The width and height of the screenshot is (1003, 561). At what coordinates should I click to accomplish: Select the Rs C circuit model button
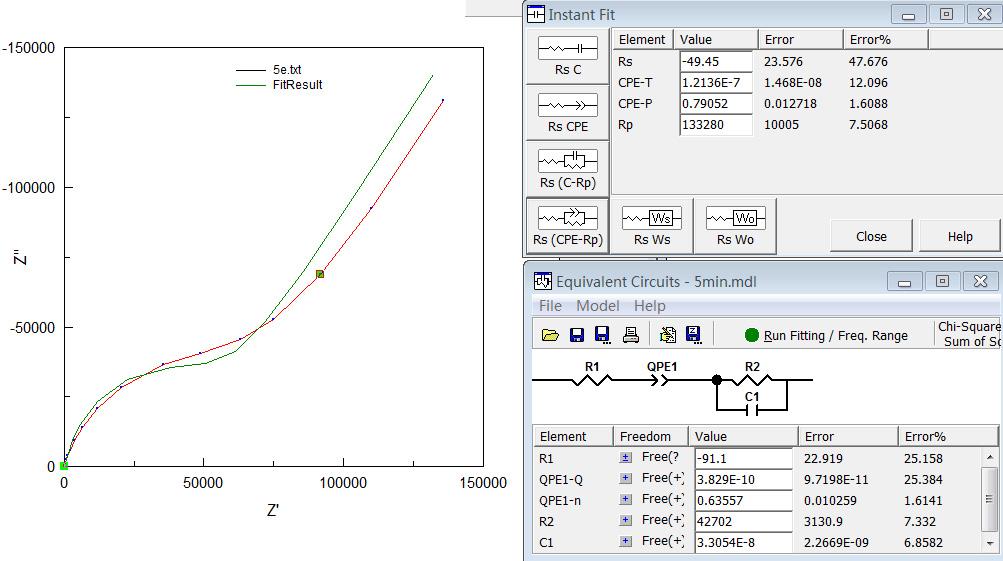point(567,56)
